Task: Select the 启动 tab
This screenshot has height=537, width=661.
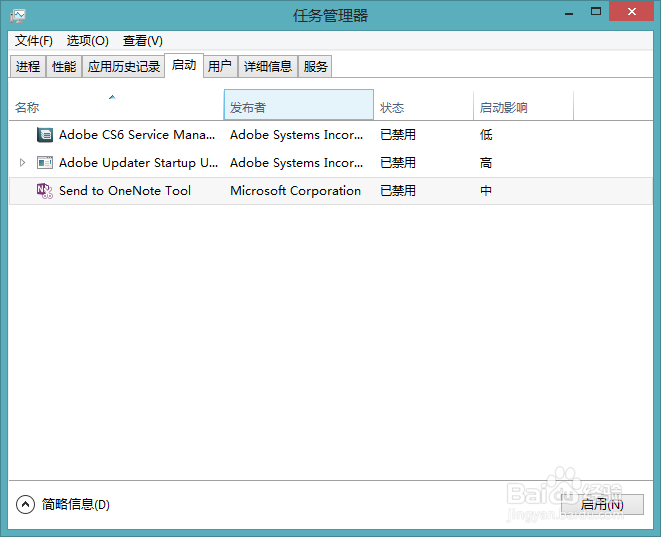Action: tap(184, 65)
